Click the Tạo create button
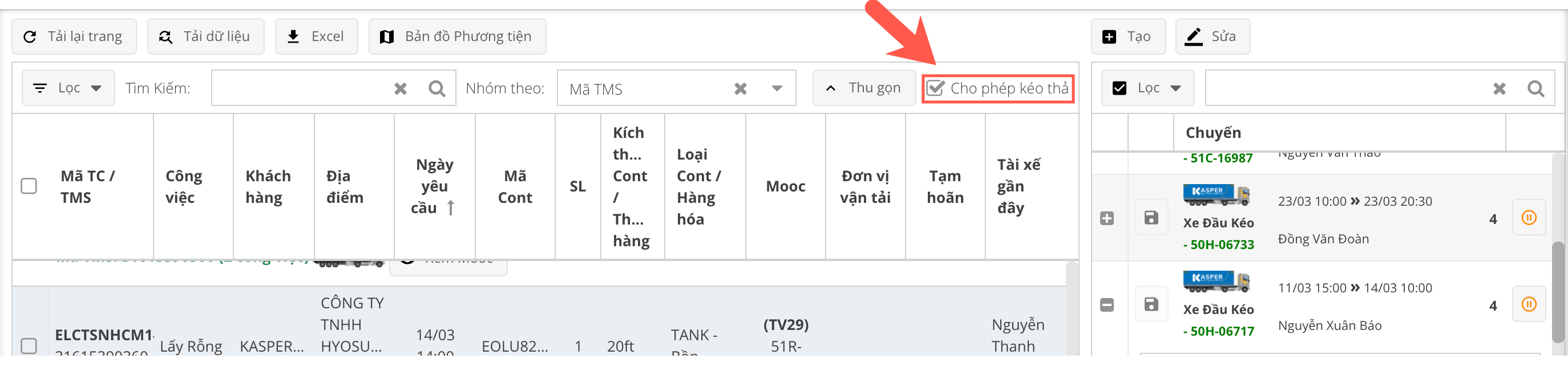Image resolution: width=1568 pixels, height=367 pixels. (1127, 36)
